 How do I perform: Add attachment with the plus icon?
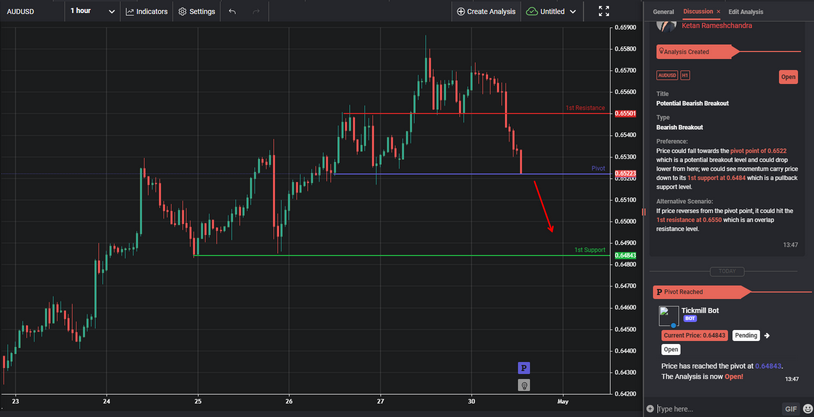650,409
